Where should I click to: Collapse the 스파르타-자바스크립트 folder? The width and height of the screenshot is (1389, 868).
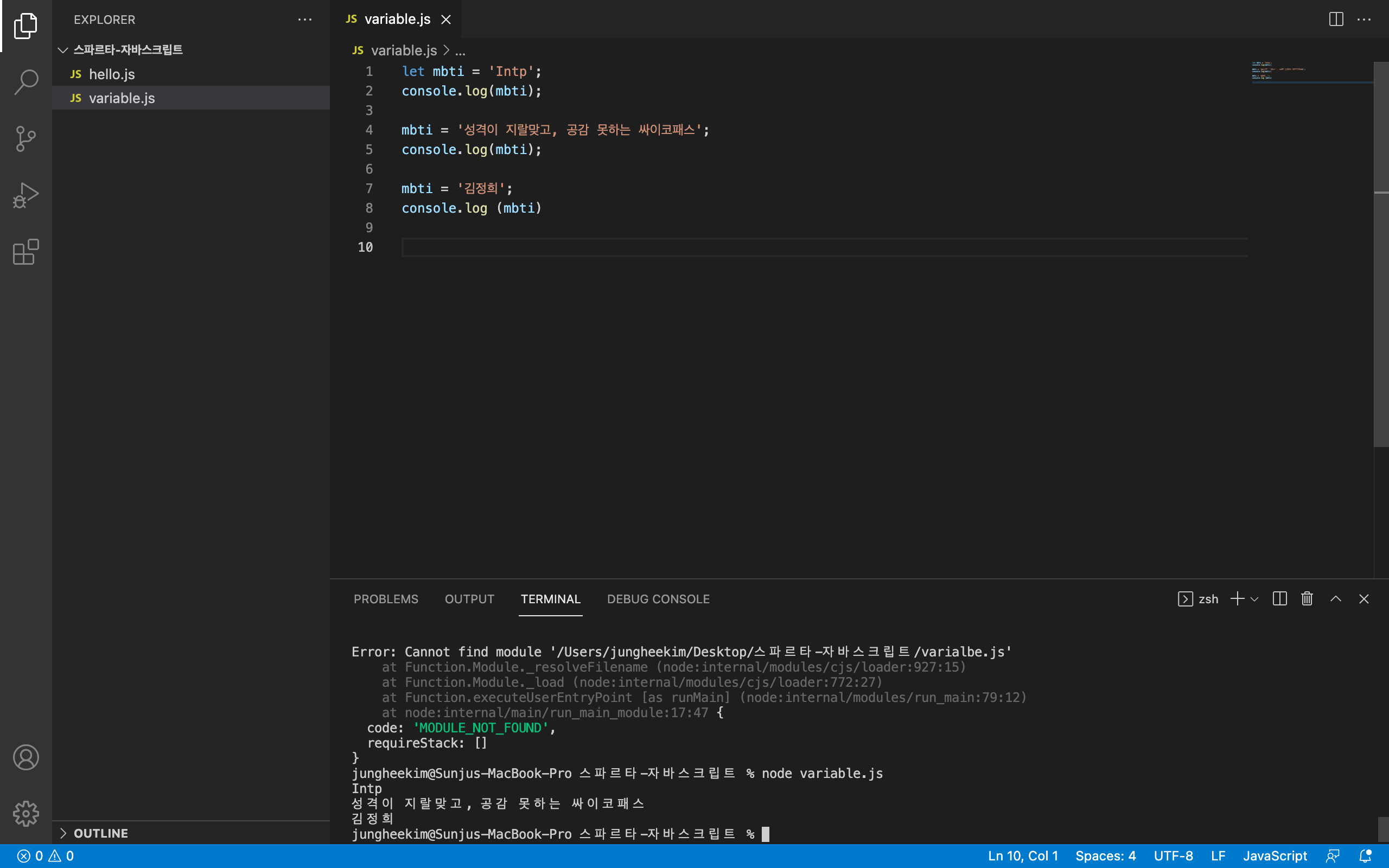coord(63,50)
